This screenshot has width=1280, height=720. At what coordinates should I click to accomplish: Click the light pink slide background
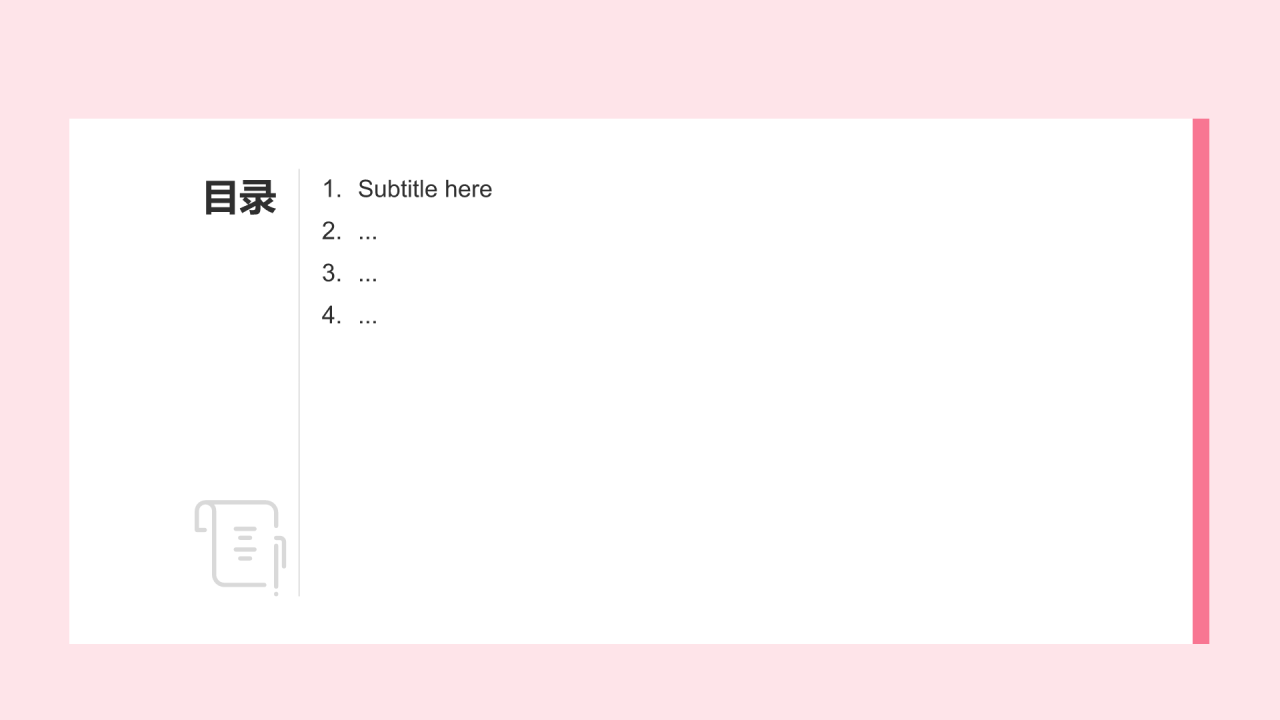640,60
